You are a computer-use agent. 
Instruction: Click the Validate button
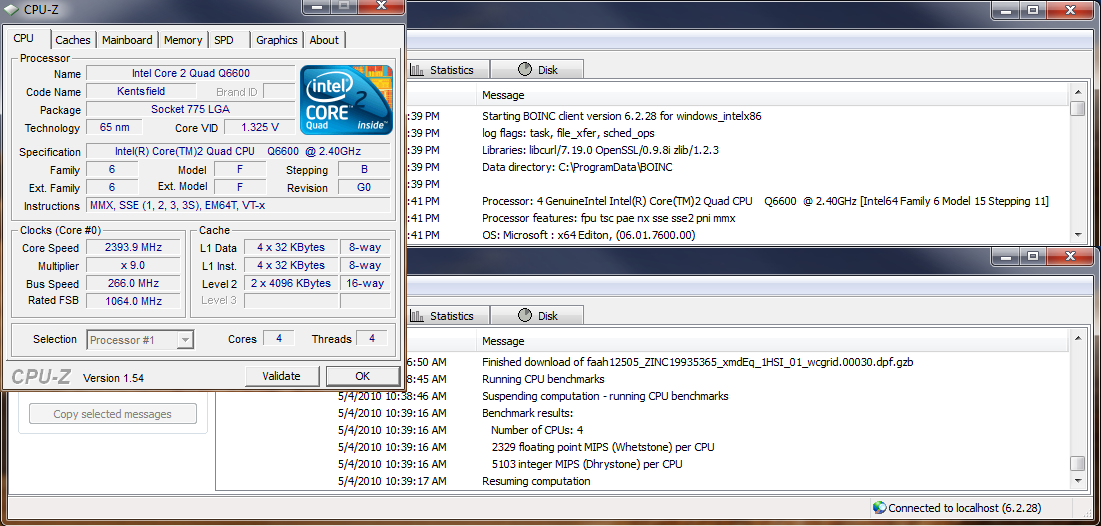[x=282, y=376]
